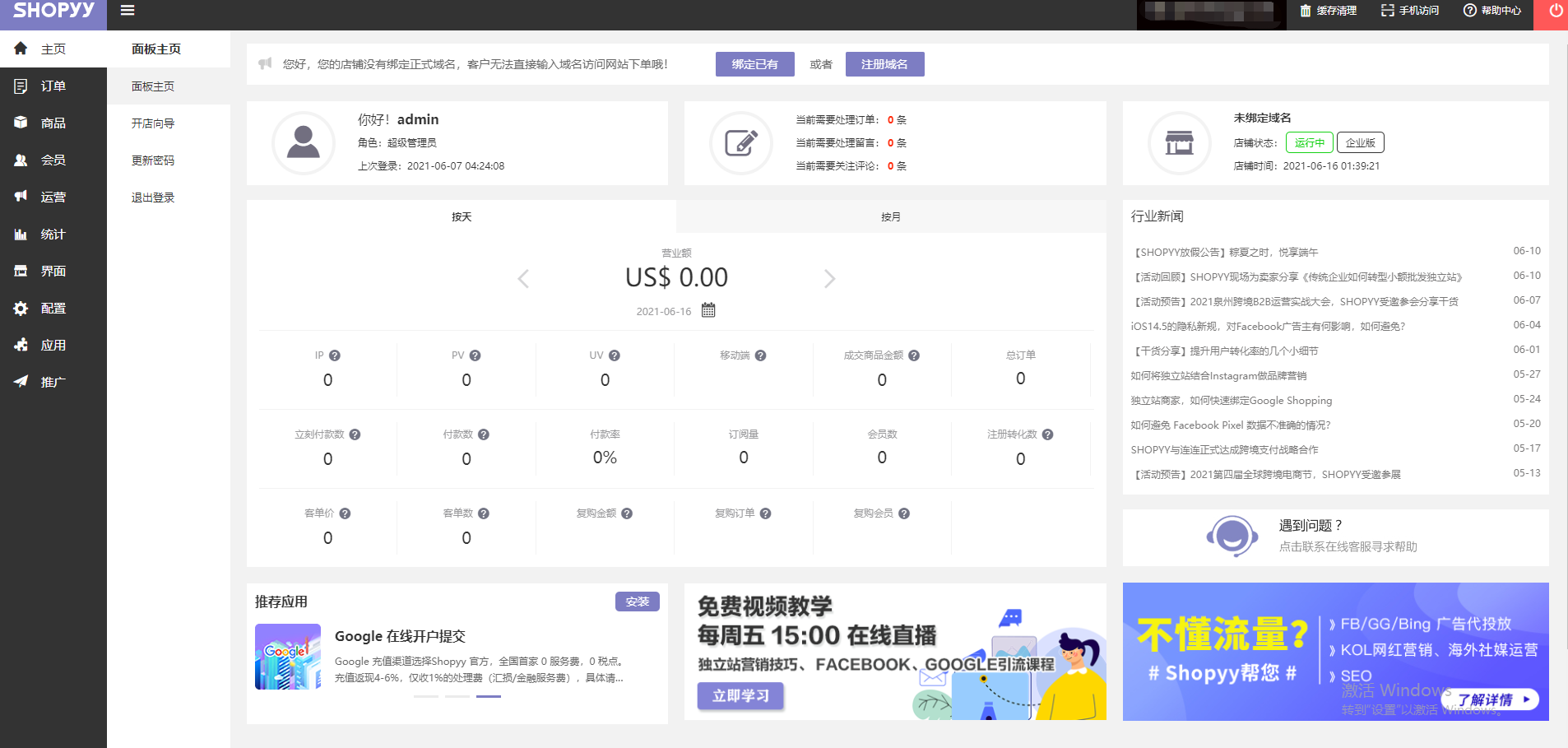1568x748 pixels.
Task: Click the admin user avatar icon
Action: pos(303,142)
